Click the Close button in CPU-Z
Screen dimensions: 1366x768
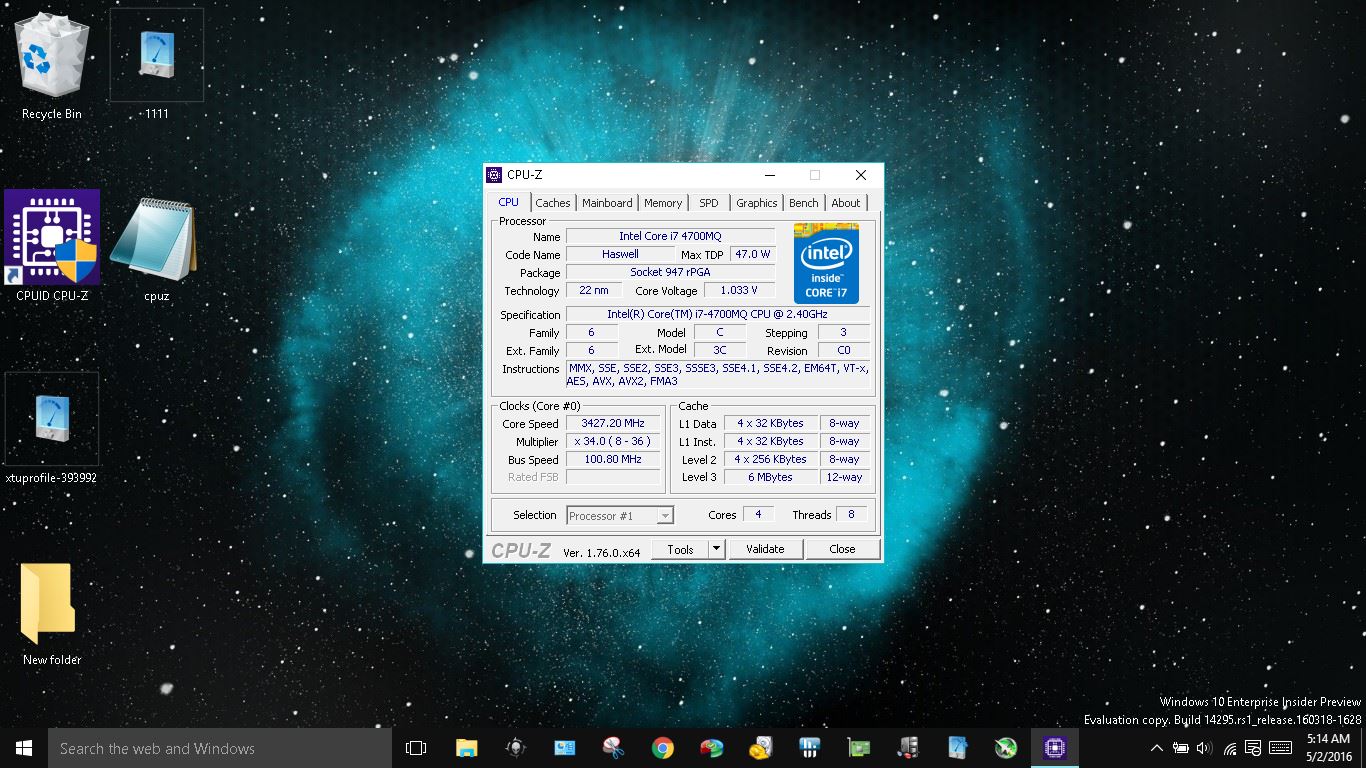842,549
